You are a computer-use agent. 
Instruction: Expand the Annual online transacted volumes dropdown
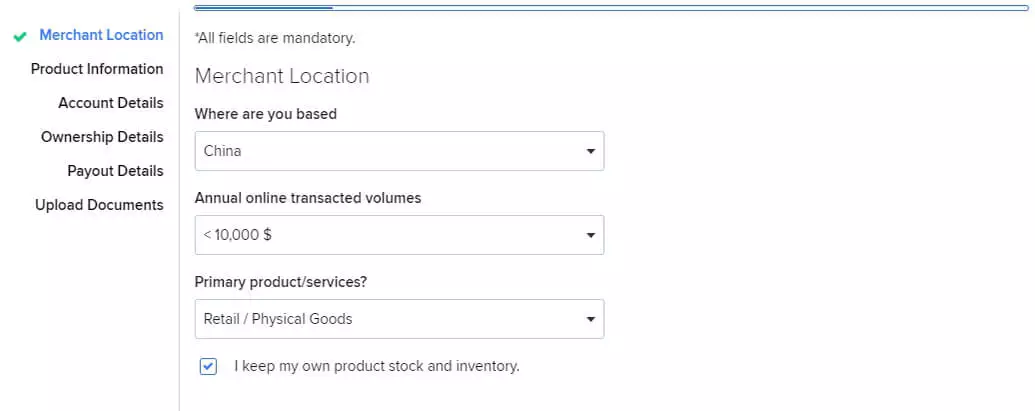[x=399, y=235]
